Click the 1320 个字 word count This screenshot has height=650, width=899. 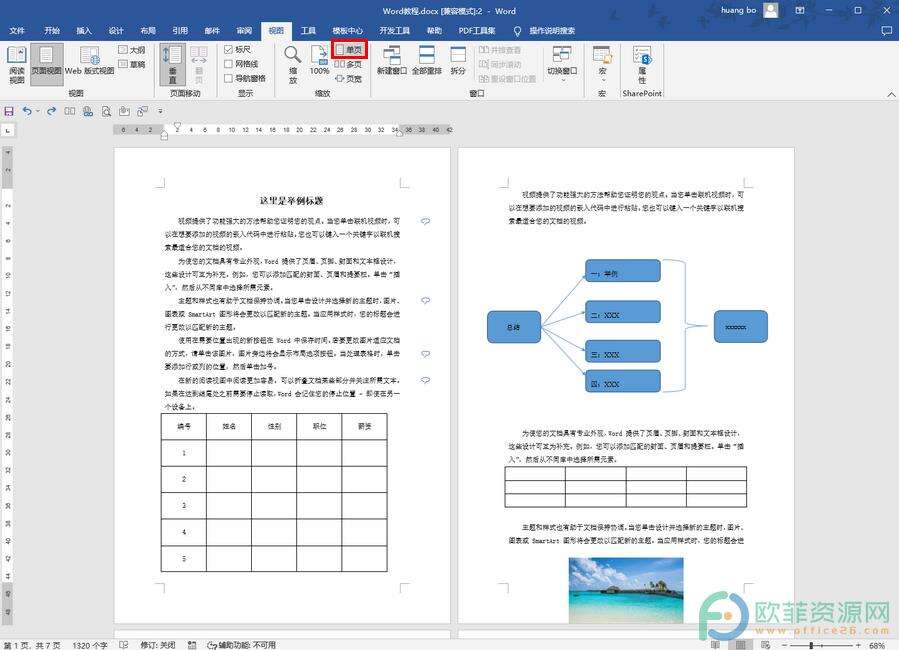click(x=89, y=645)
